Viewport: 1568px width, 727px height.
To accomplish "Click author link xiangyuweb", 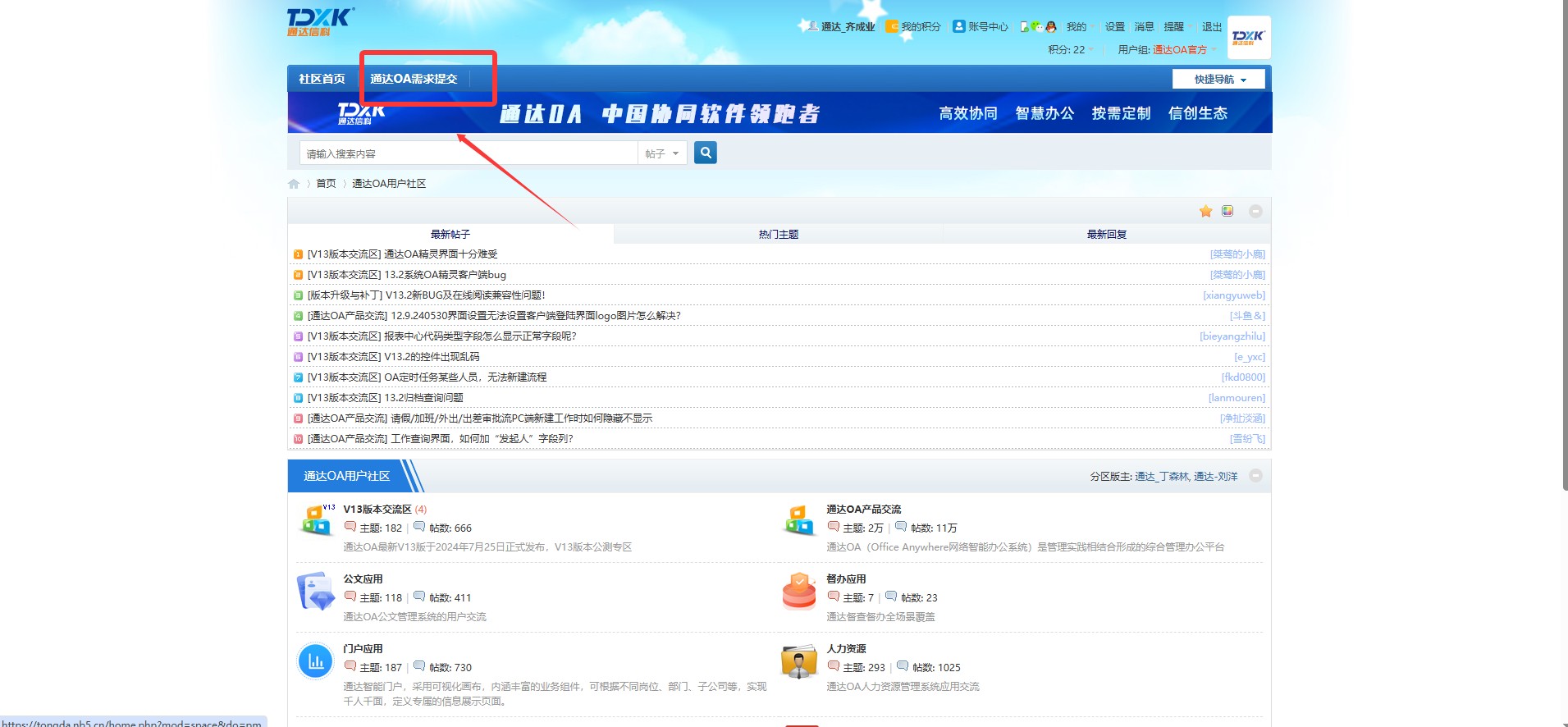I will [x=1234, y=295].
